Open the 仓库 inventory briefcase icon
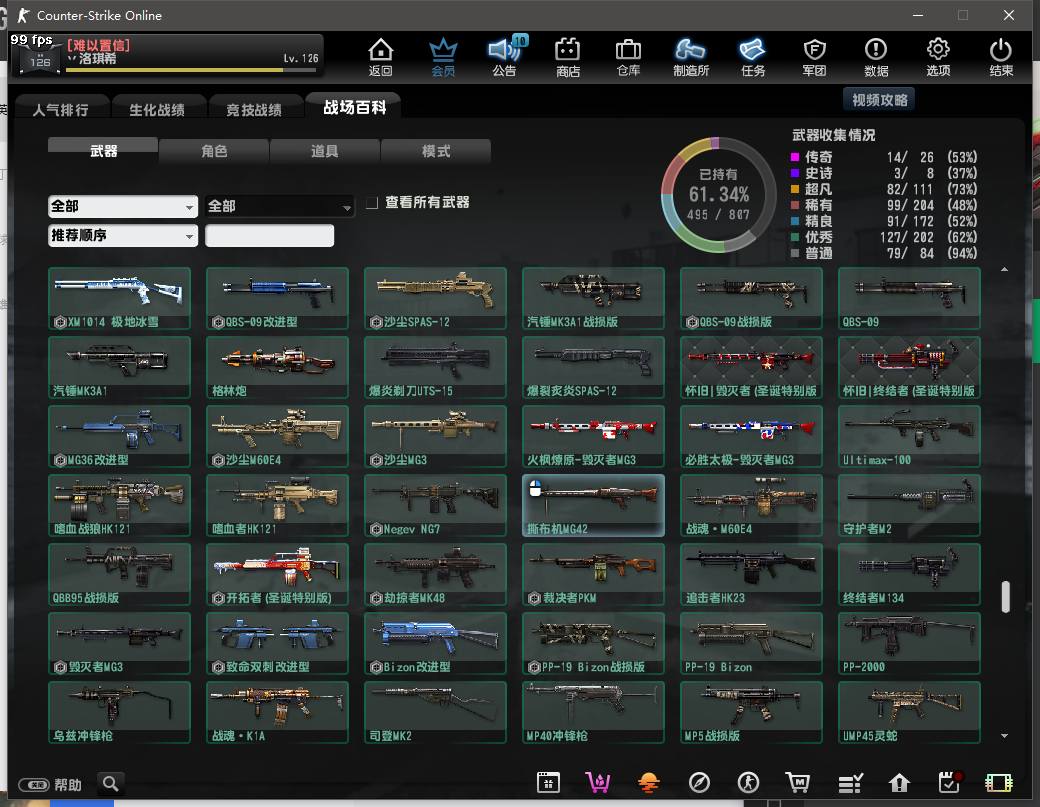This screenshot has height=807, width=1040. coord(628,57)
